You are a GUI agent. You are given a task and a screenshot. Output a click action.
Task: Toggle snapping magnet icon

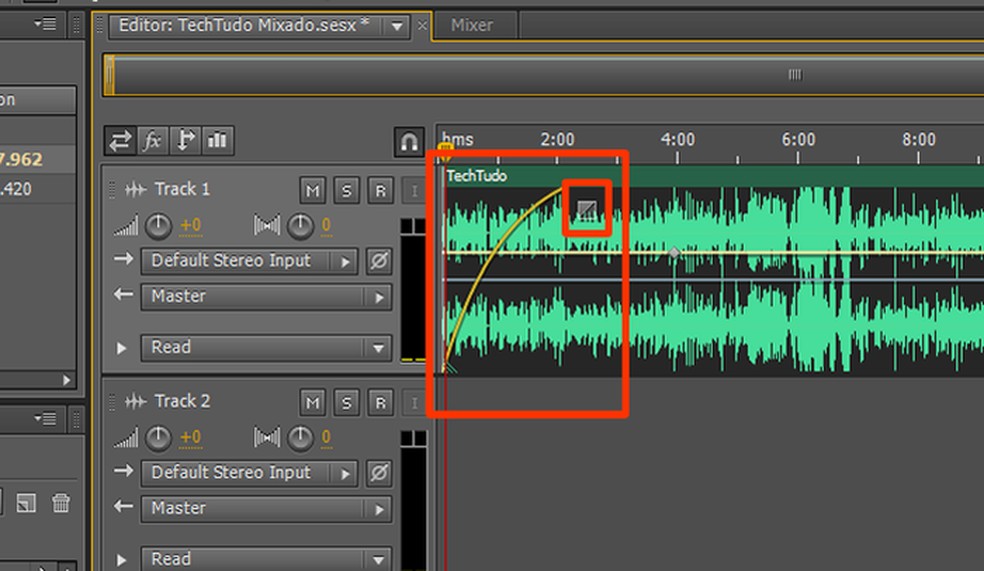coord(409,142)
